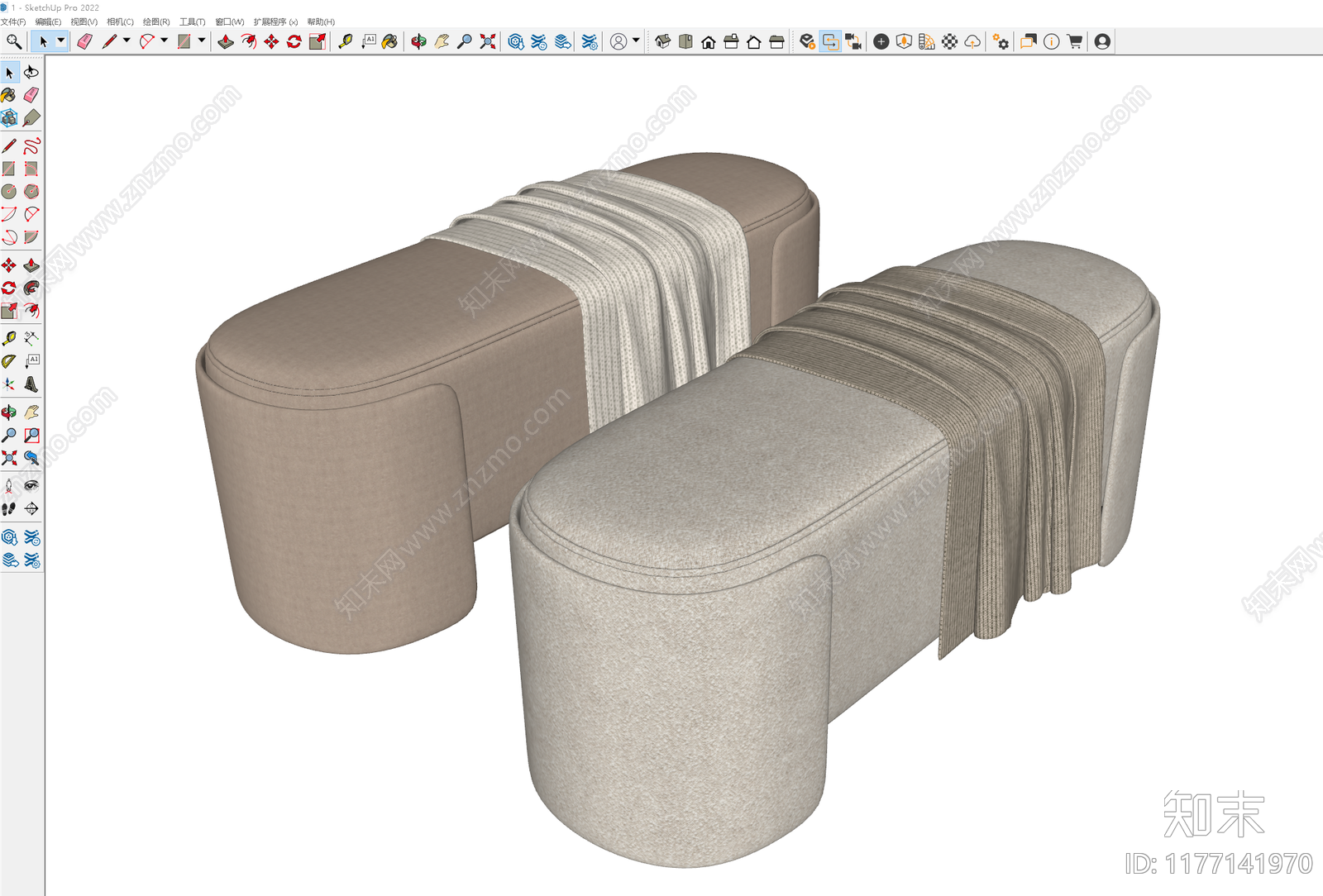The width and height of the screenshot is (1323, 896).
Task: Switch to the Top view
Action: pyautogui.click(x=685, y=41)
